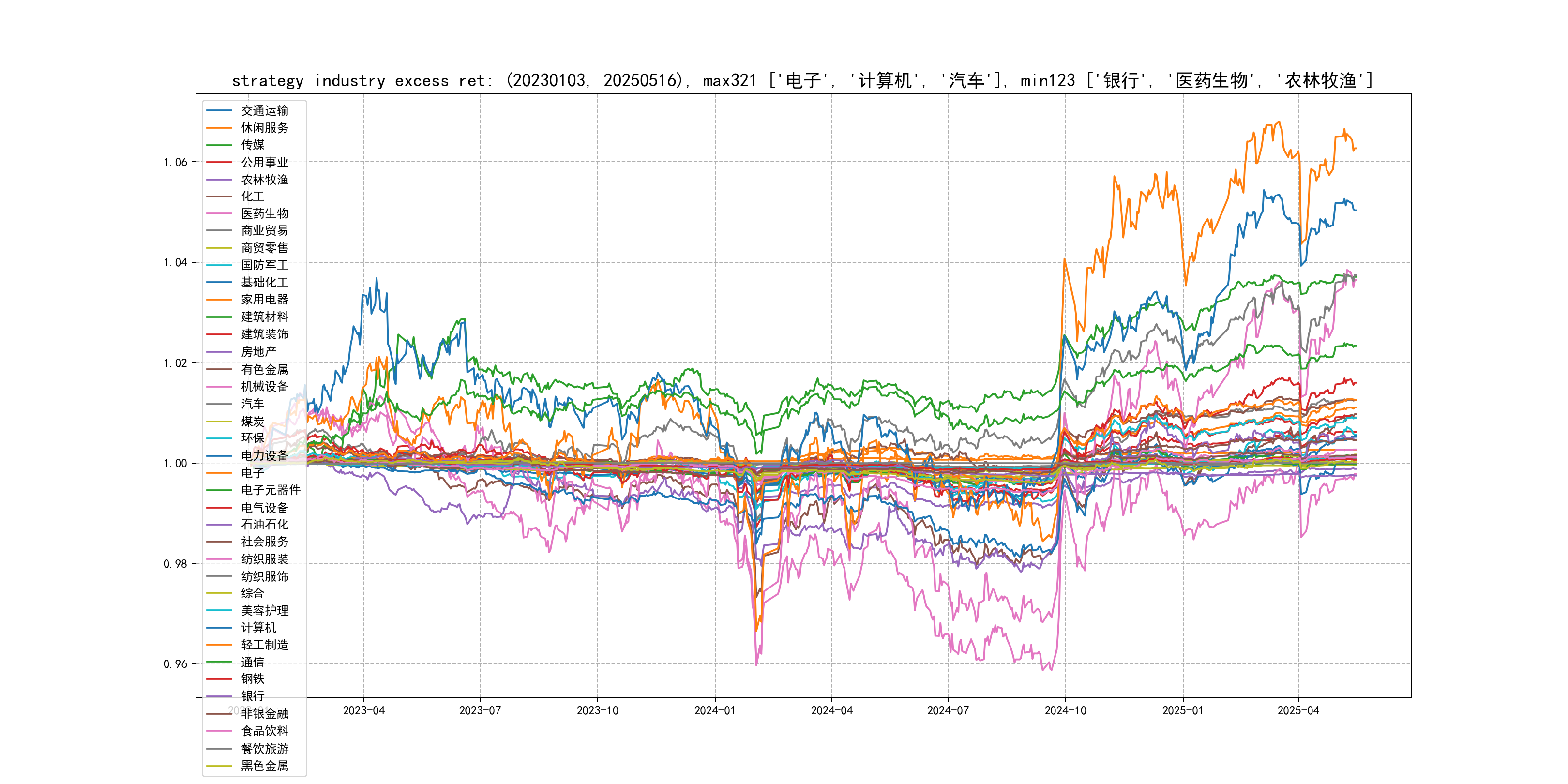This screenshot has height=784, width=1568.
Task: Click the 2025-04 x-axis tick label
Action: tap(1298, 710)
